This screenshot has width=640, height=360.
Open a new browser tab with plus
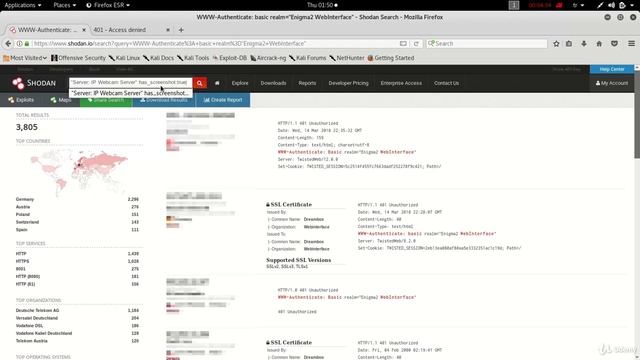pyautogui.click(x=181, y=30)
